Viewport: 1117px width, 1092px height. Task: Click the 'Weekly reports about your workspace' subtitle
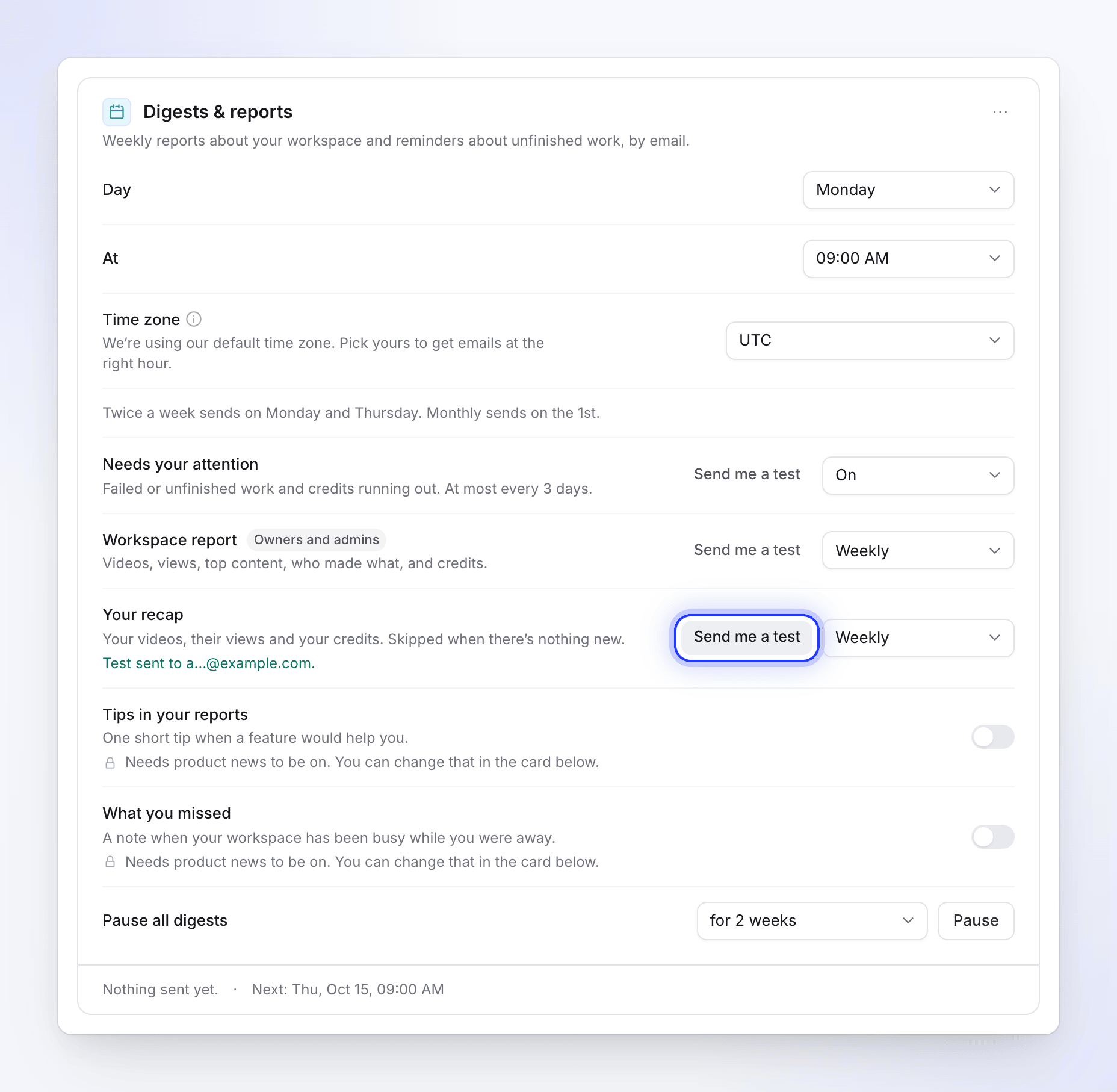pyautogui.click(x=396, y=141)
